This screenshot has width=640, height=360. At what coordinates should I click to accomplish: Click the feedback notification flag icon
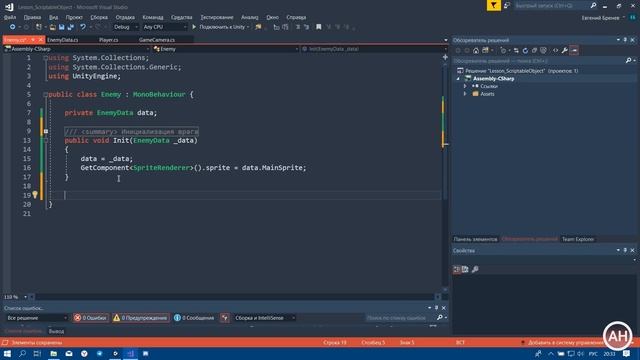(493, 5)
